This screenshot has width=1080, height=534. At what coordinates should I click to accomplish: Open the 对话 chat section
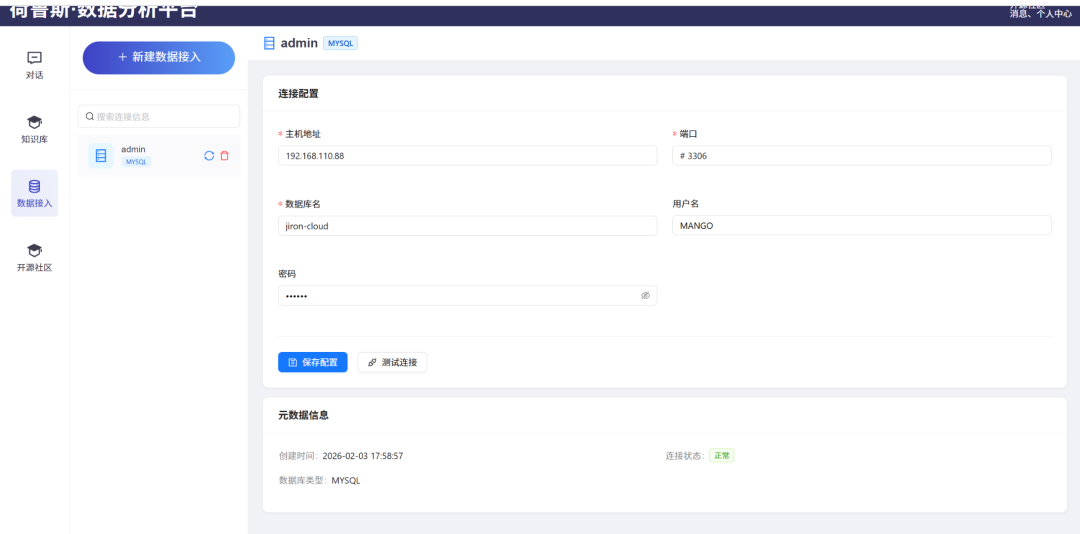pyautogui.click(x=34, y=65)
